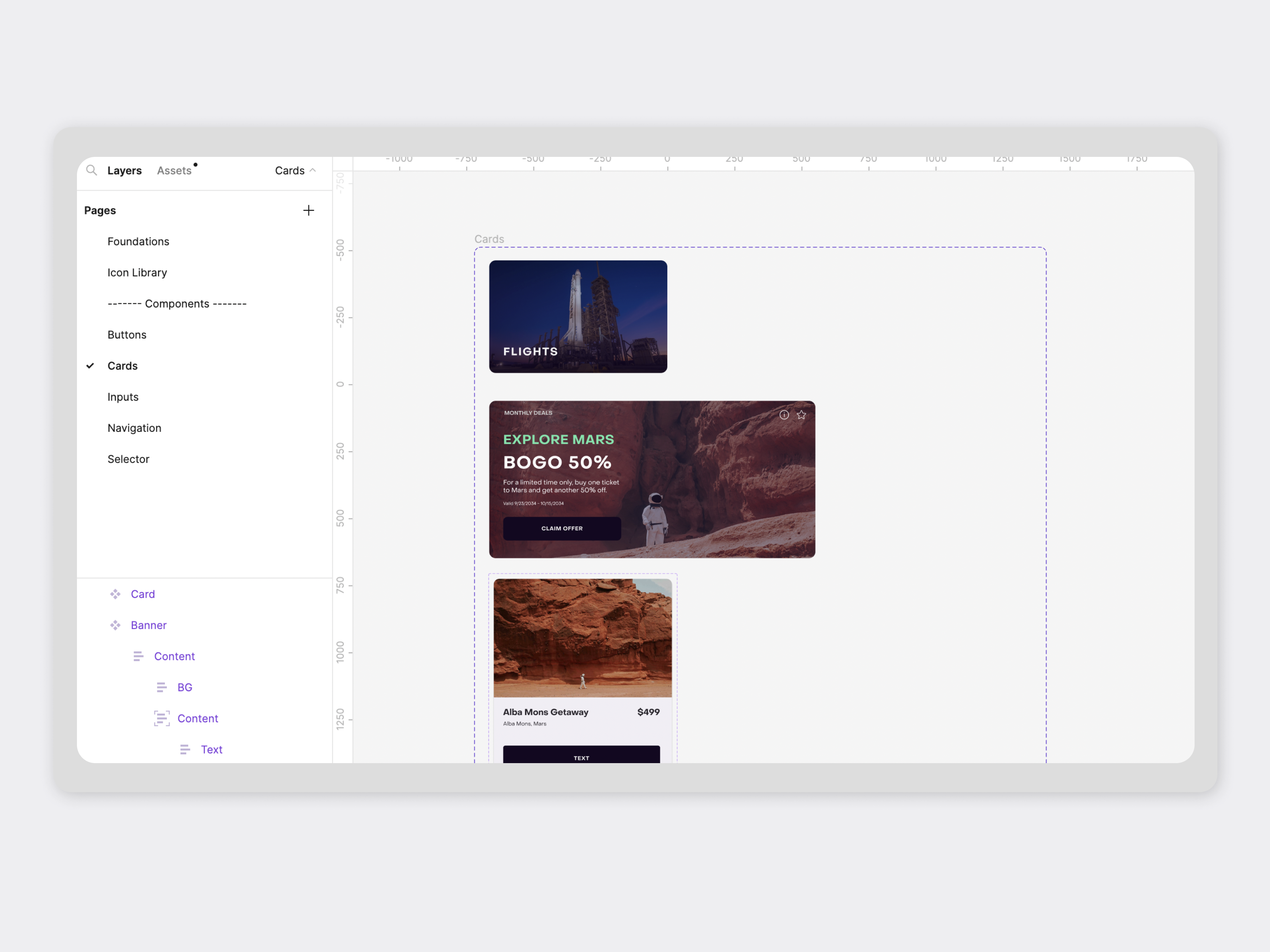1270x952 pixels.
Task: Click the BG layer auto-layout icon
Action: point(162,687)
